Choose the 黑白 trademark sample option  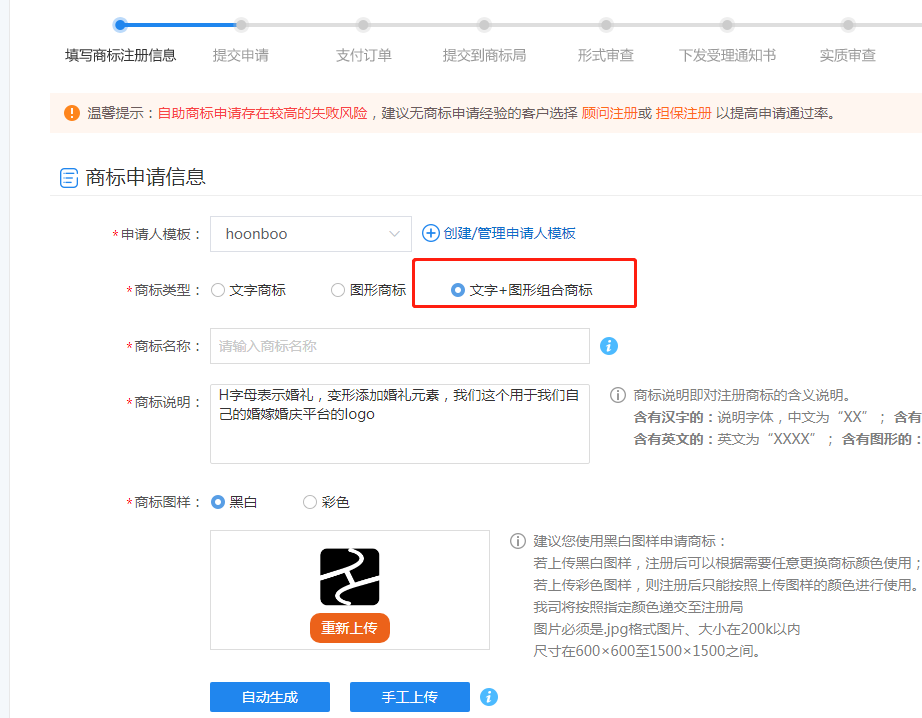click(x=218, y=502)
